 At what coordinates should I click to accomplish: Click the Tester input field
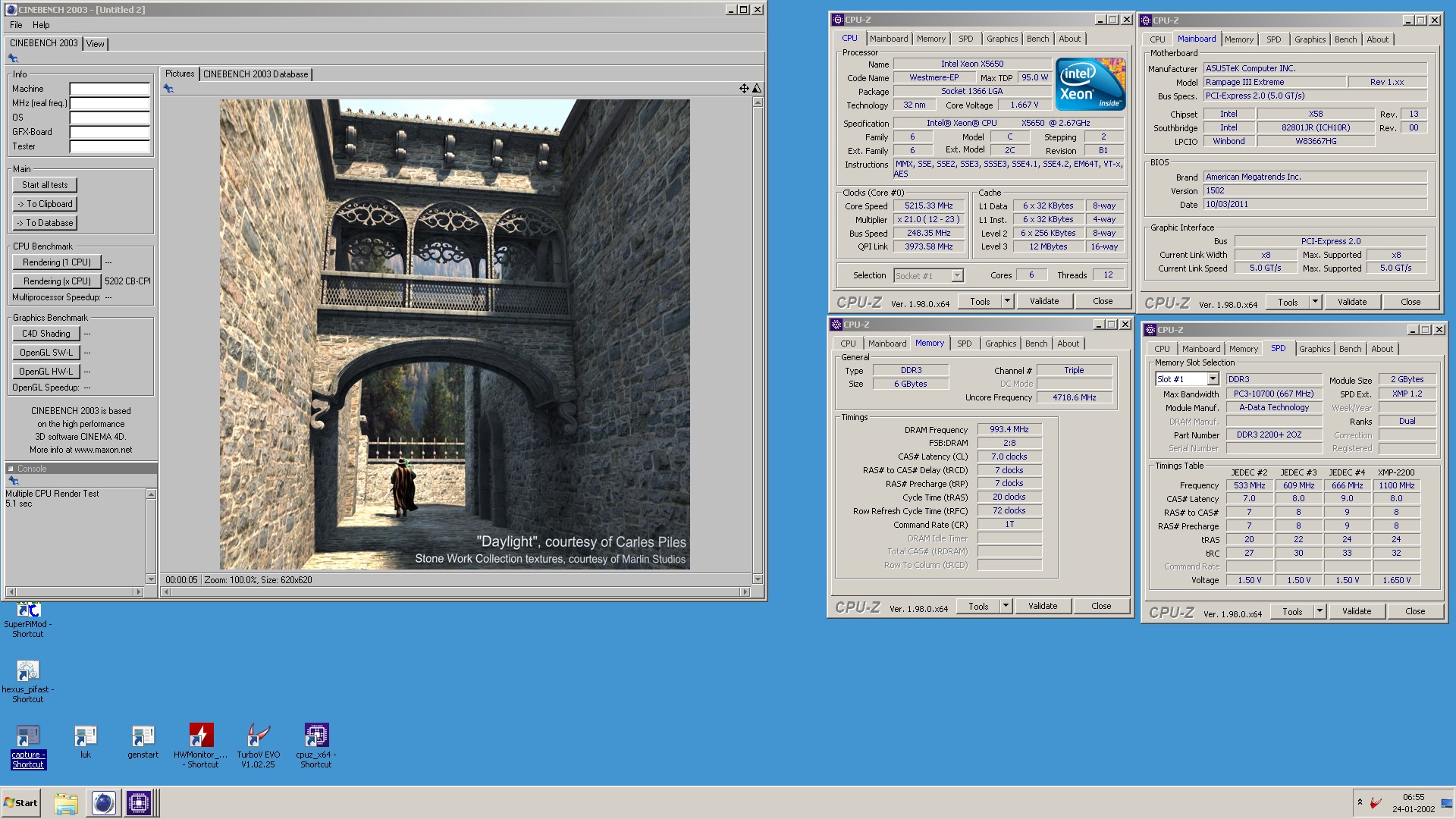click(x=110, y=146)
